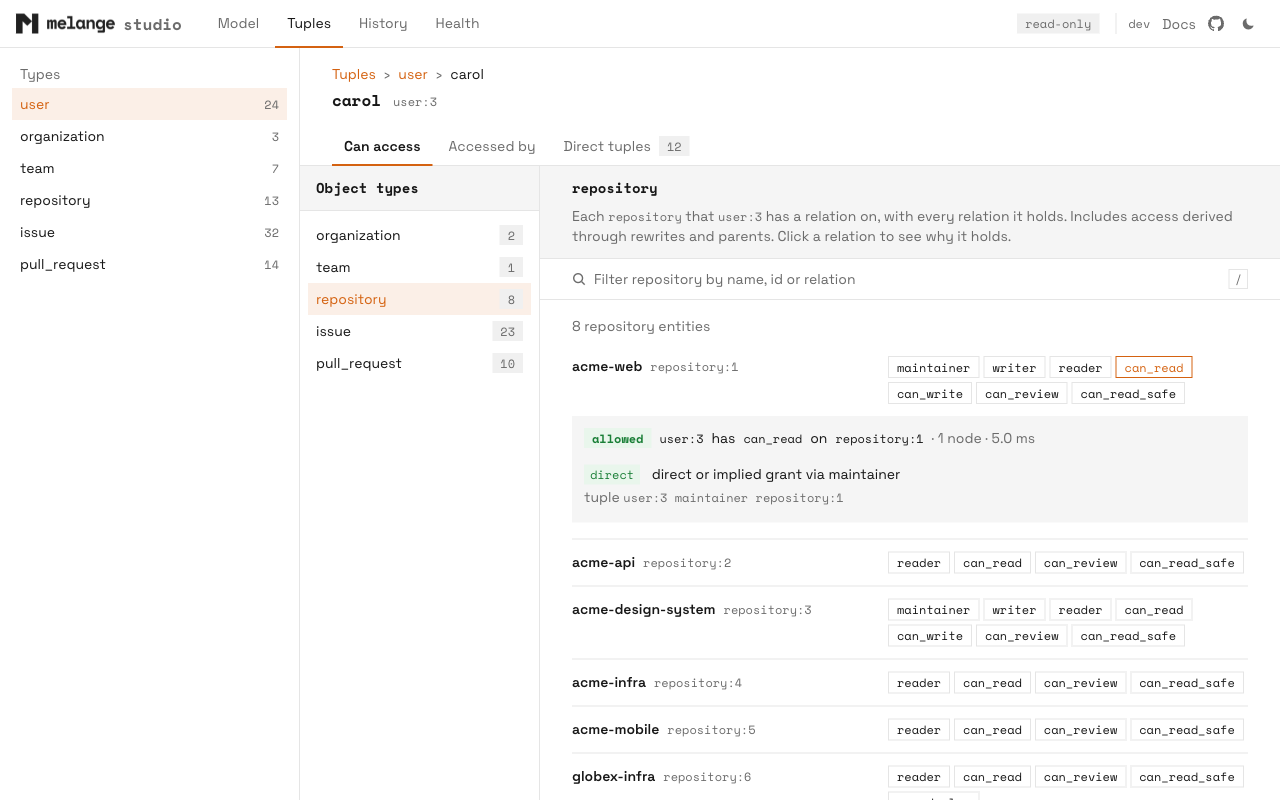
Task: Click the can_review relation on acme-infra
Action: click(1081, 683)
